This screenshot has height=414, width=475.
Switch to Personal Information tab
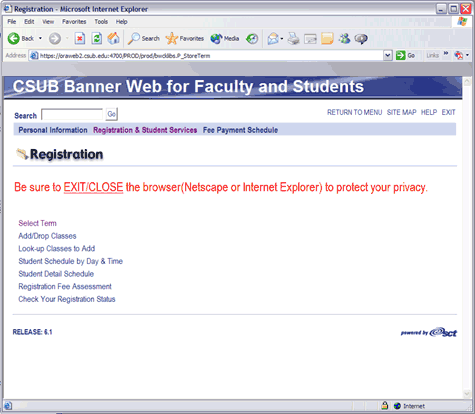click(53, 130)
